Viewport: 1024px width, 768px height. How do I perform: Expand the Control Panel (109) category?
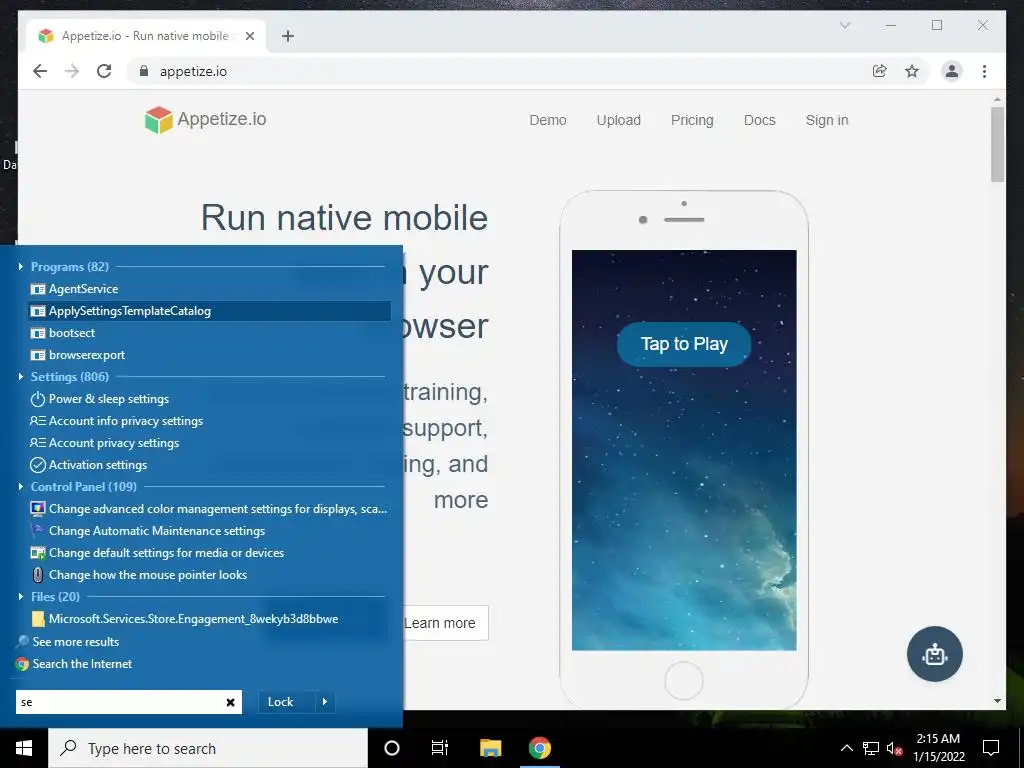pos(21,487)
